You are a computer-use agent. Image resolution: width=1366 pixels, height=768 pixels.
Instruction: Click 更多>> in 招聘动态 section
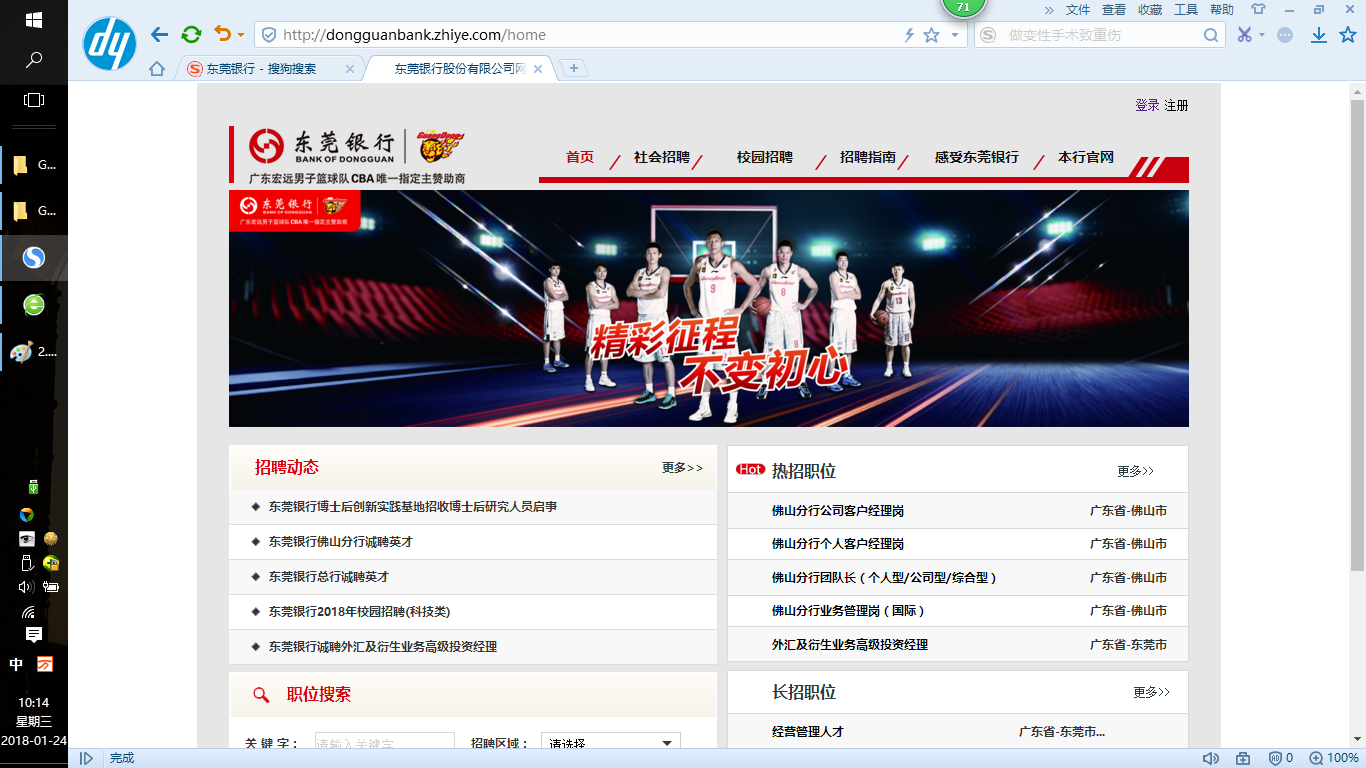(x=682, y=468)
